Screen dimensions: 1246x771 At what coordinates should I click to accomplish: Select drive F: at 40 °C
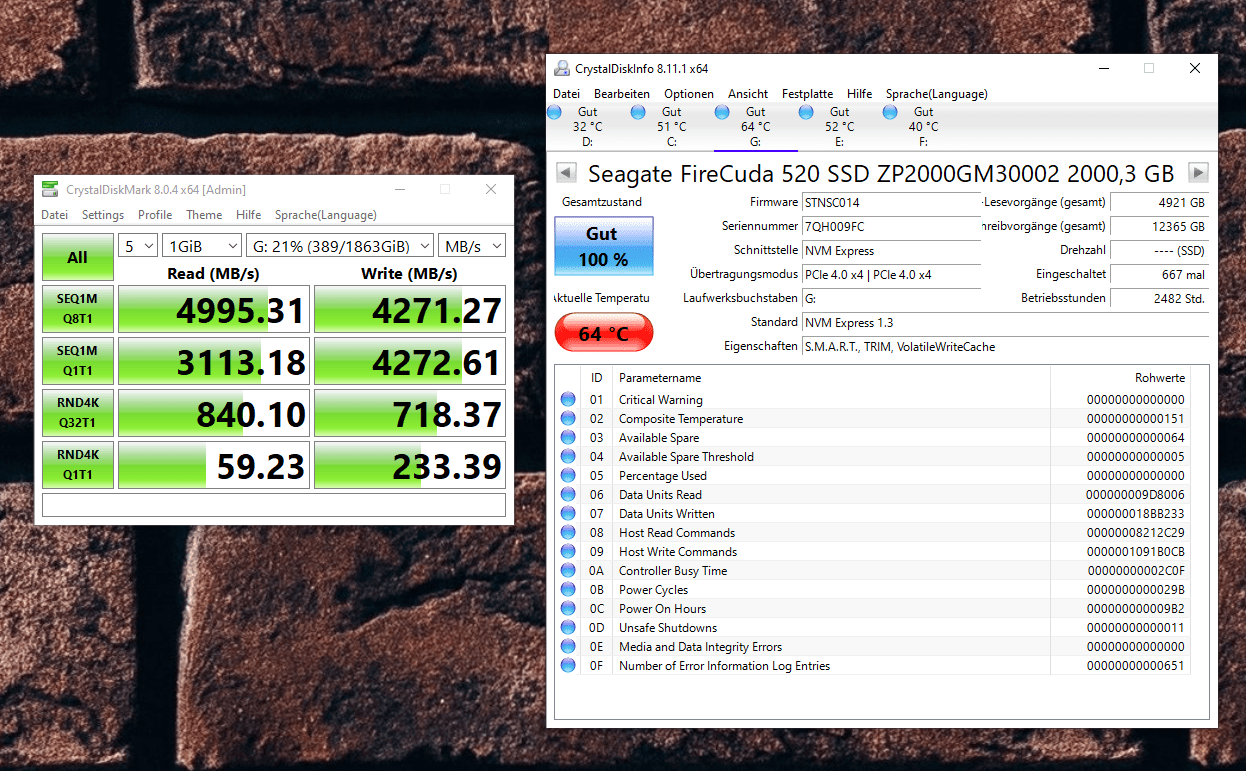point(923,127)
